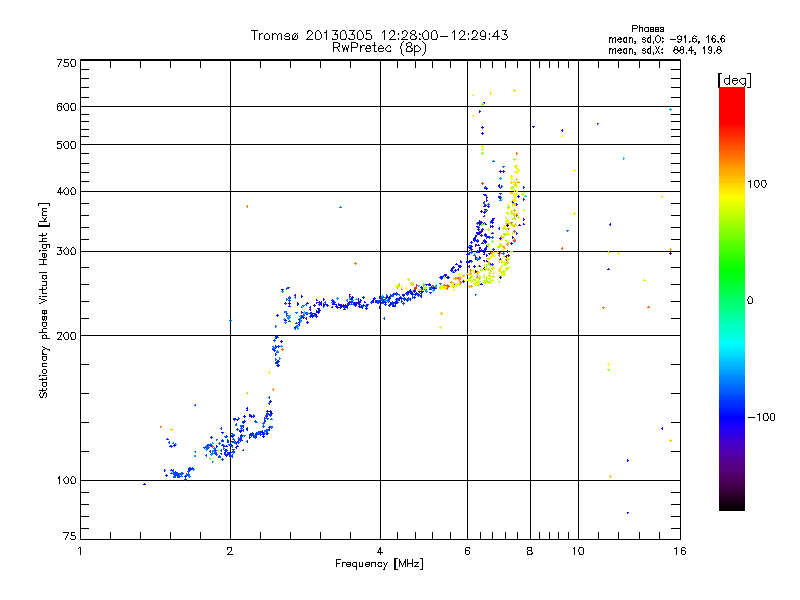Click the x-axis tick label "2"
Viewport: 800px width, 600px height.
pos(230,551)
